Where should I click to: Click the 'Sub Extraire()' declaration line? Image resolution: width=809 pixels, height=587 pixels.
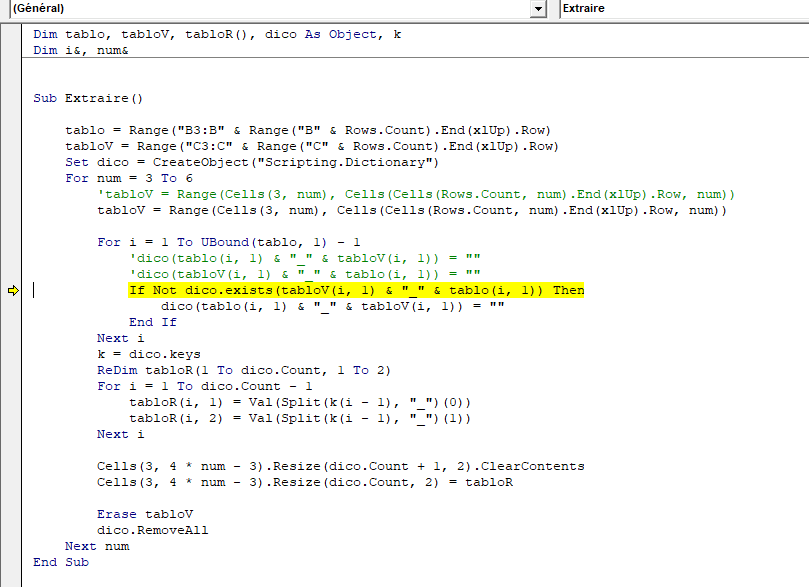(88, 99)
